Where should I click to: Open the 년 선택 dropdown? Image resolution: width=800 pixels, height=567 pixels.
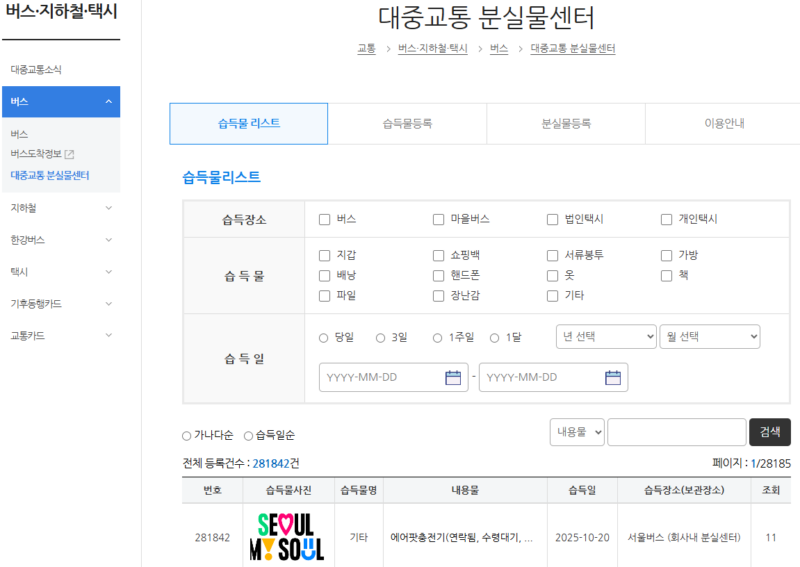(x=605, y=337)
